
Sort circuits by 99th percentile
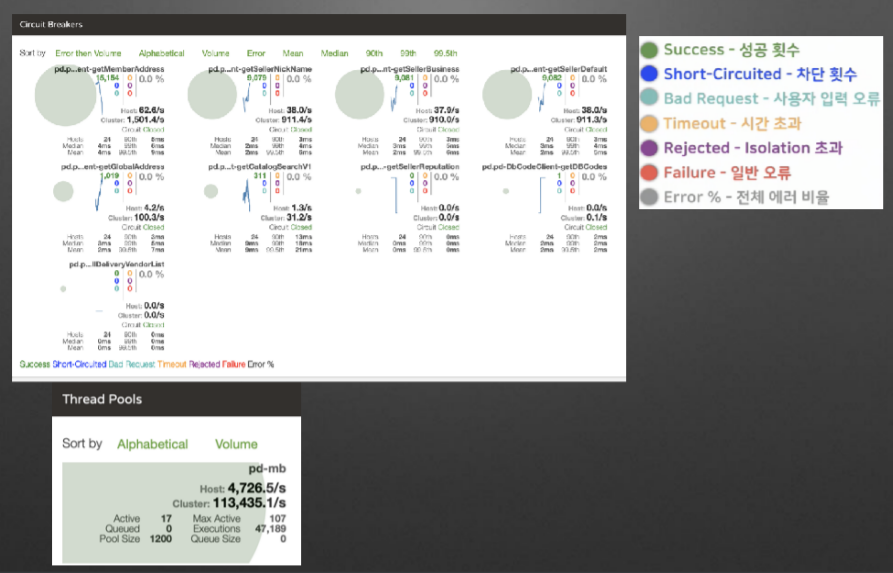[x=408, y=53]
